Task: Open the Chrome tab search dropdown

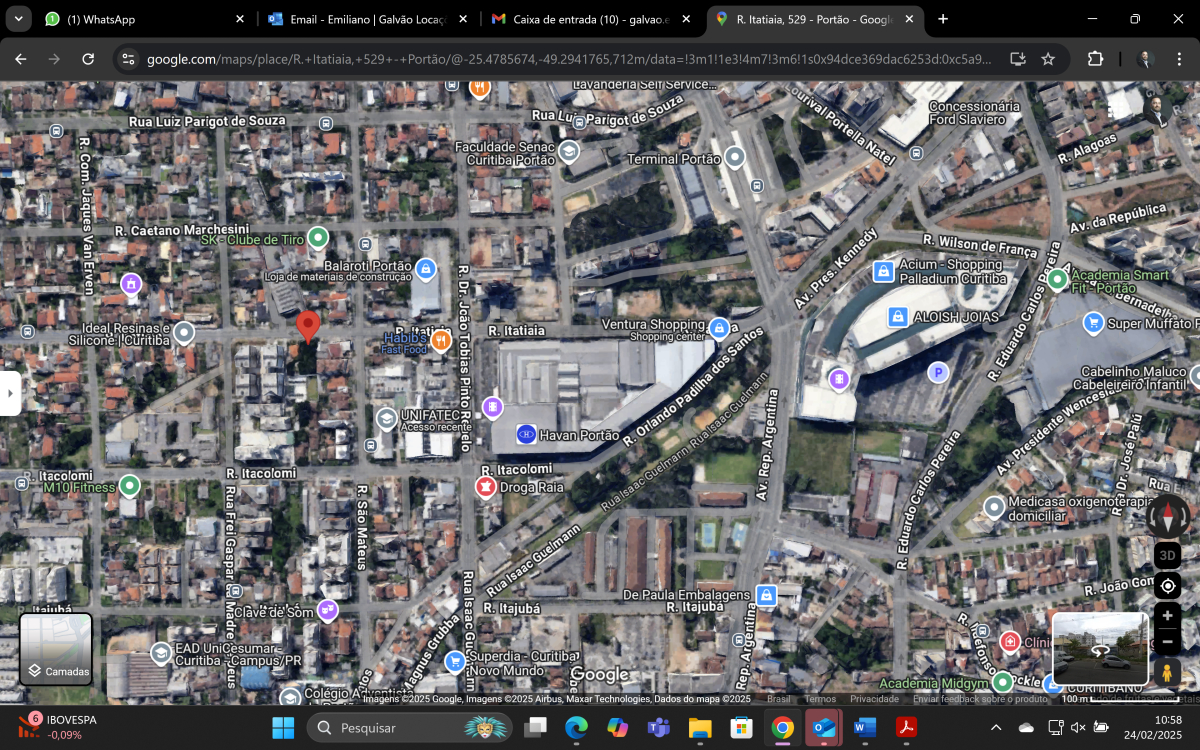Action: pos(20,19)
